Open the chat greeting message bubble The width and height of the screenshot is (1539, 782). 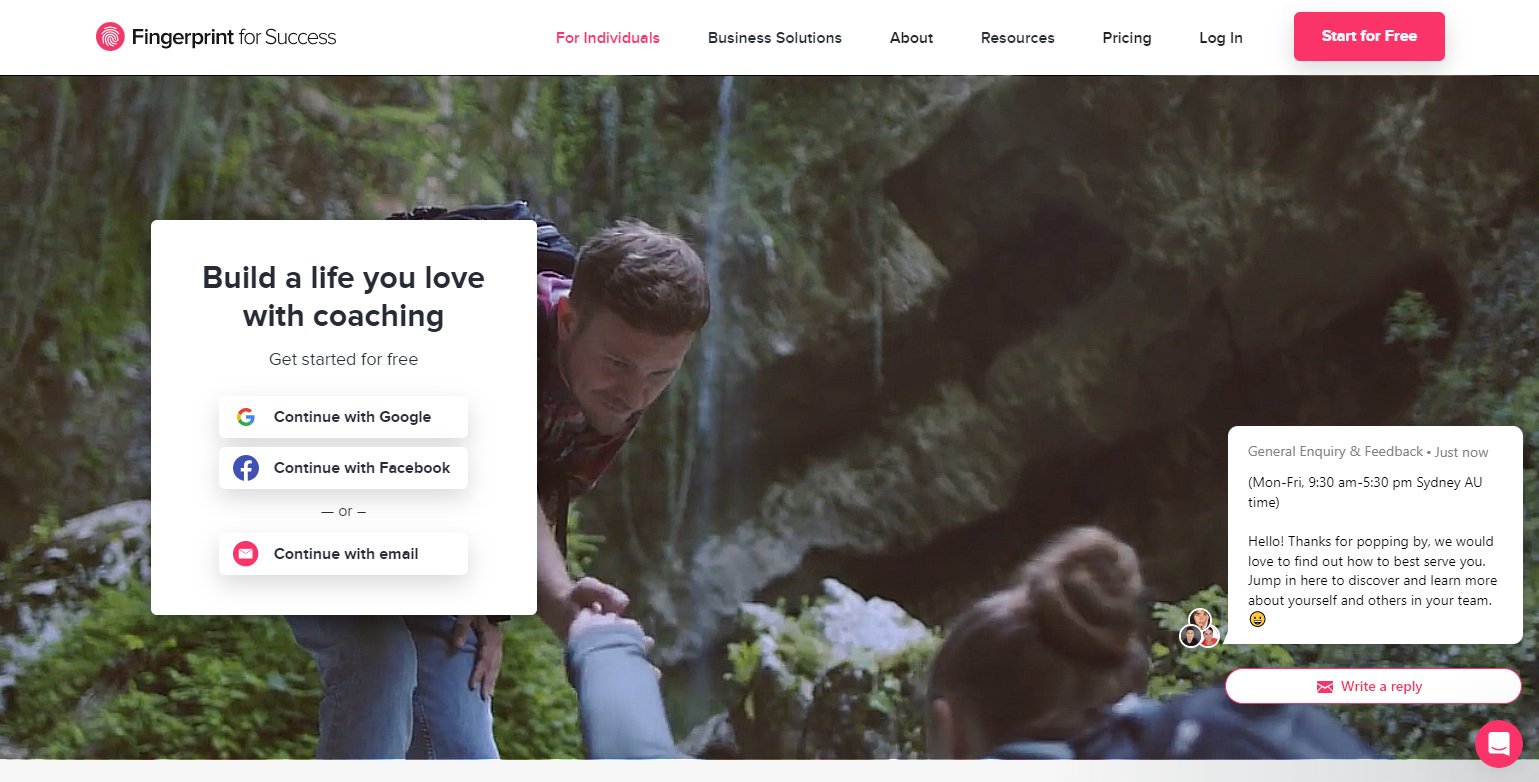click(x=1374, y=550)
